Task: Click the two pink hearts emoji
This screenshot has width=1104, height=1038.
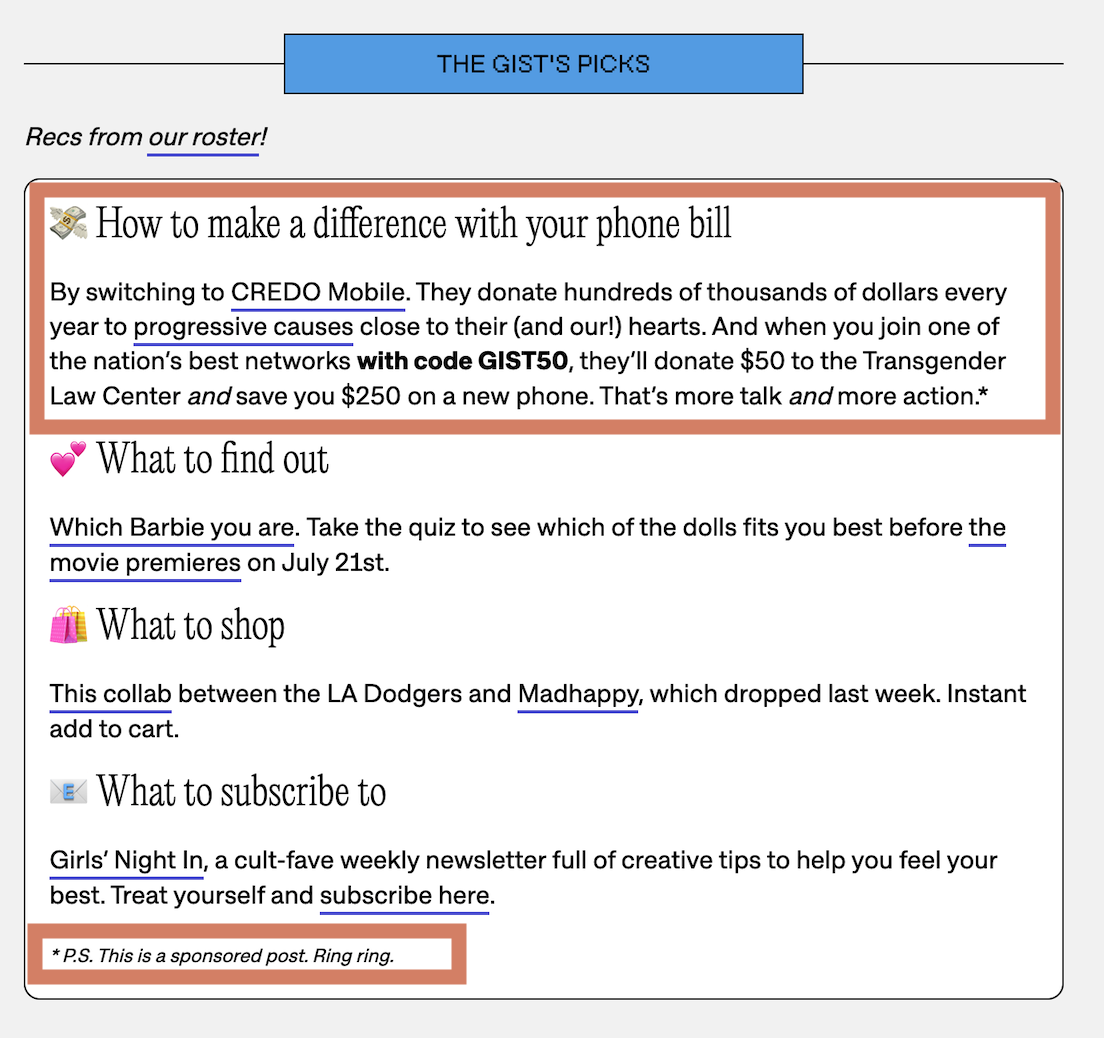Action: 68,458
